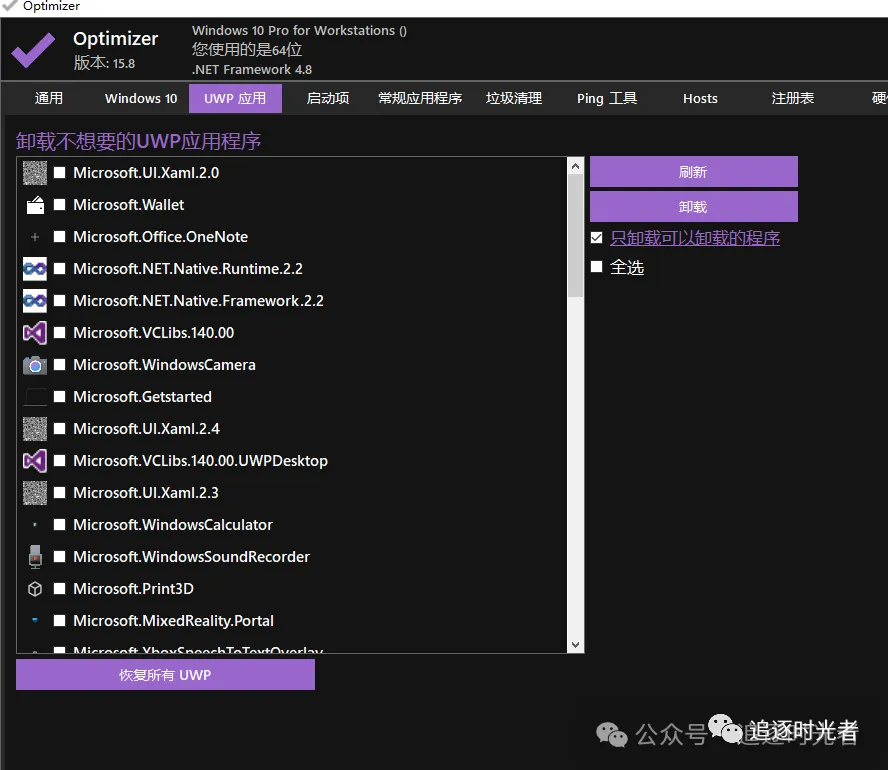Select the Microsoft.WindowsCalculator list entry text

[x=173, y=525]
